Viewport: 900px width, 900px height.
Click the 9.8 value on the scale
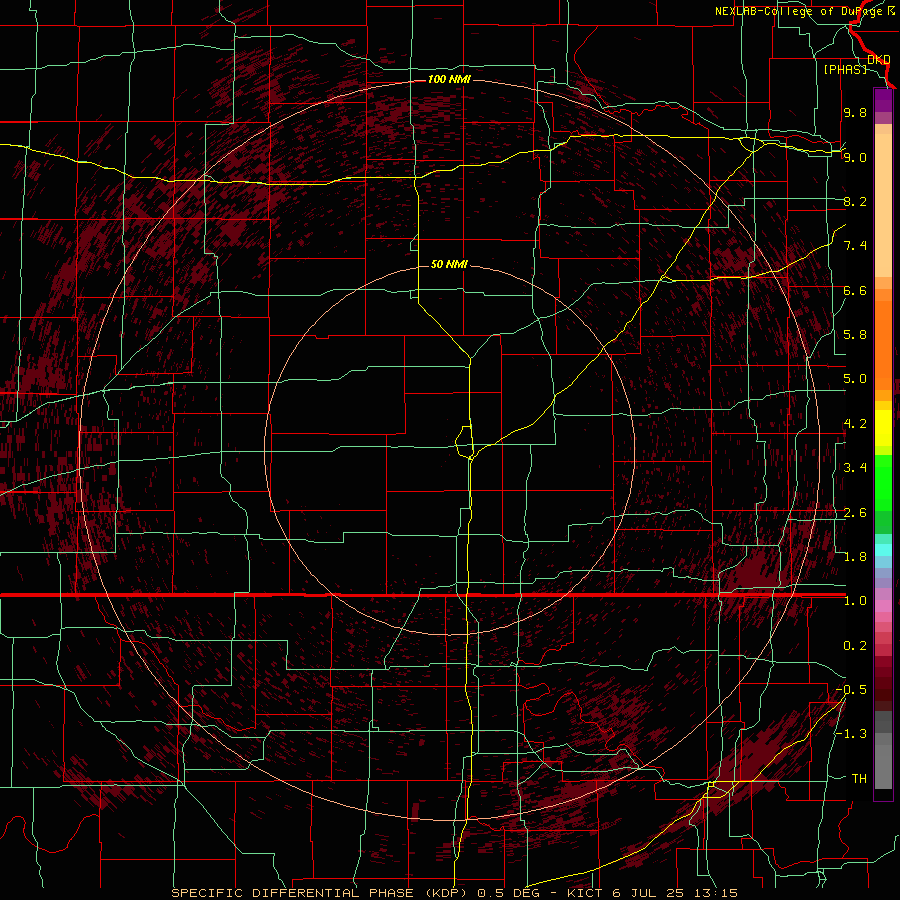click(x=855, y=113)
